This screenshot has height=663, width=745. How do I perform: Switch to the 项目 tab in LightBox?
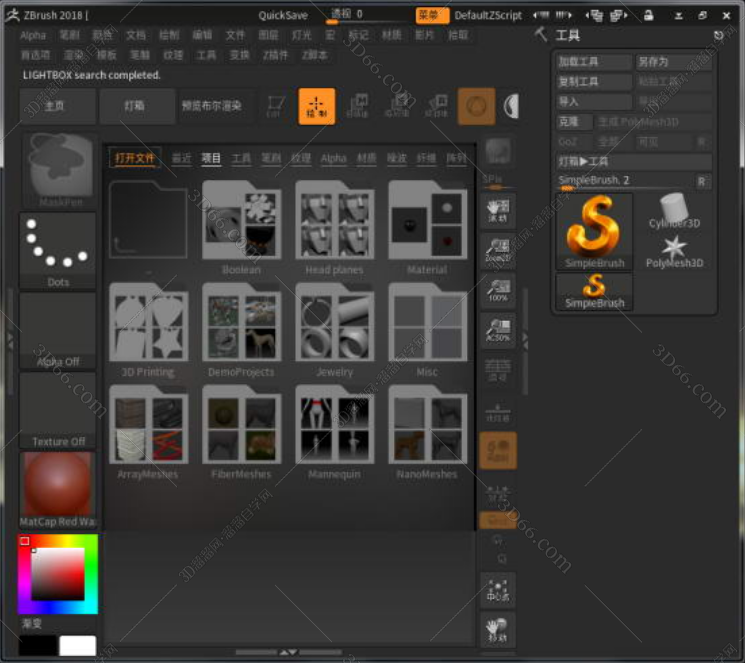211,158
